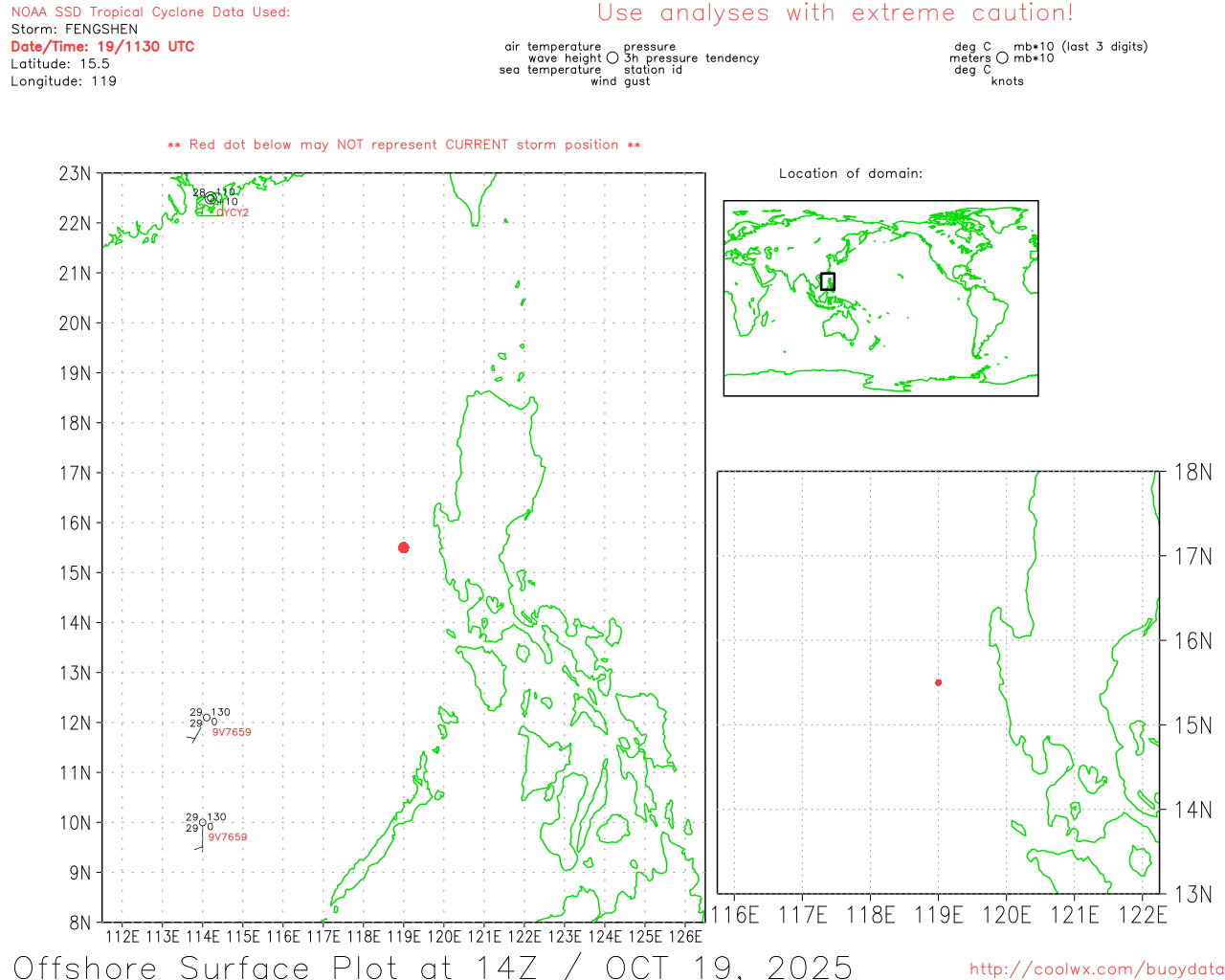Click the red storm dot on zoomed inset map
This screenshot has width=1225, height=980.
(x=938, y=682)
